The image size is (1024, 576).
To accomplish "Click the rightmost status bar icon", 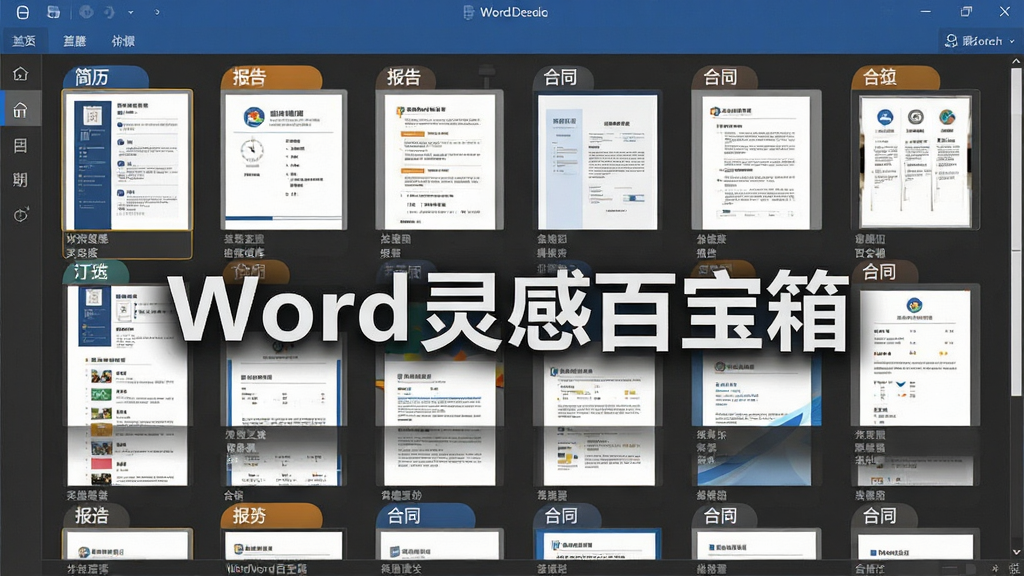I will coord(1014,568).
